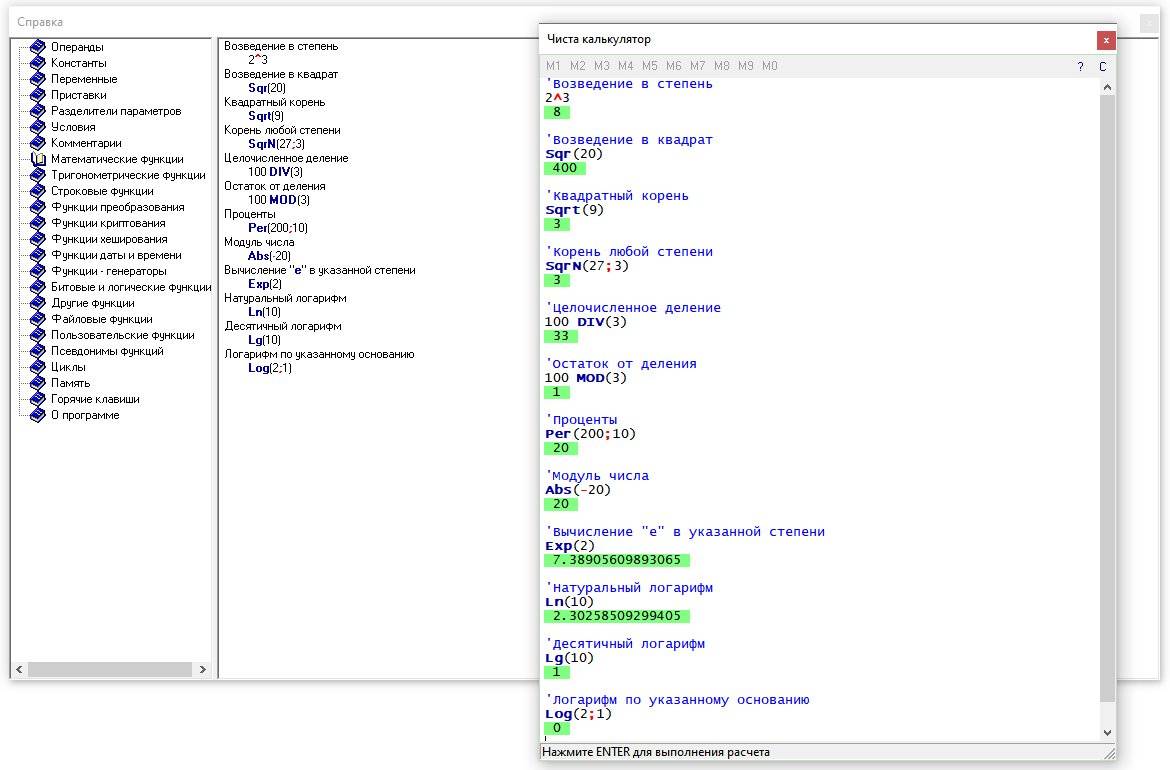The height and width of the screenshot is (770, 1170).
Task: Click the book icon beside Другие функции
Action: pos(38,303)
